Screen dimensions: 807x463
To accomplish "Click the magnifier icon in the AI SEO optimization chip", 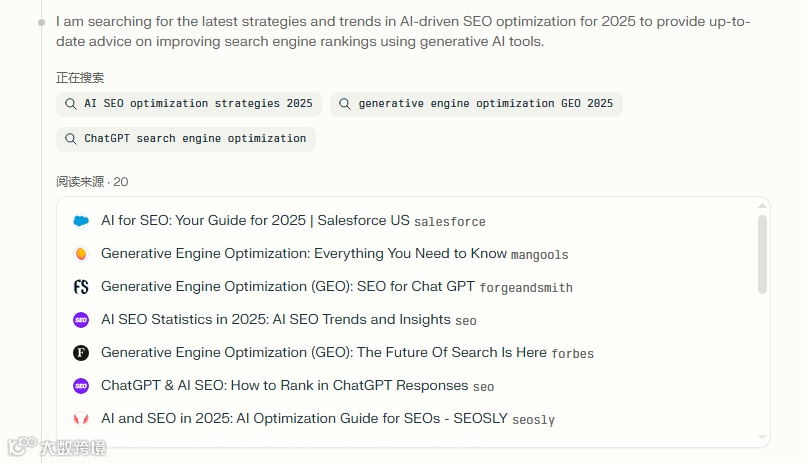I will point(71,104).
